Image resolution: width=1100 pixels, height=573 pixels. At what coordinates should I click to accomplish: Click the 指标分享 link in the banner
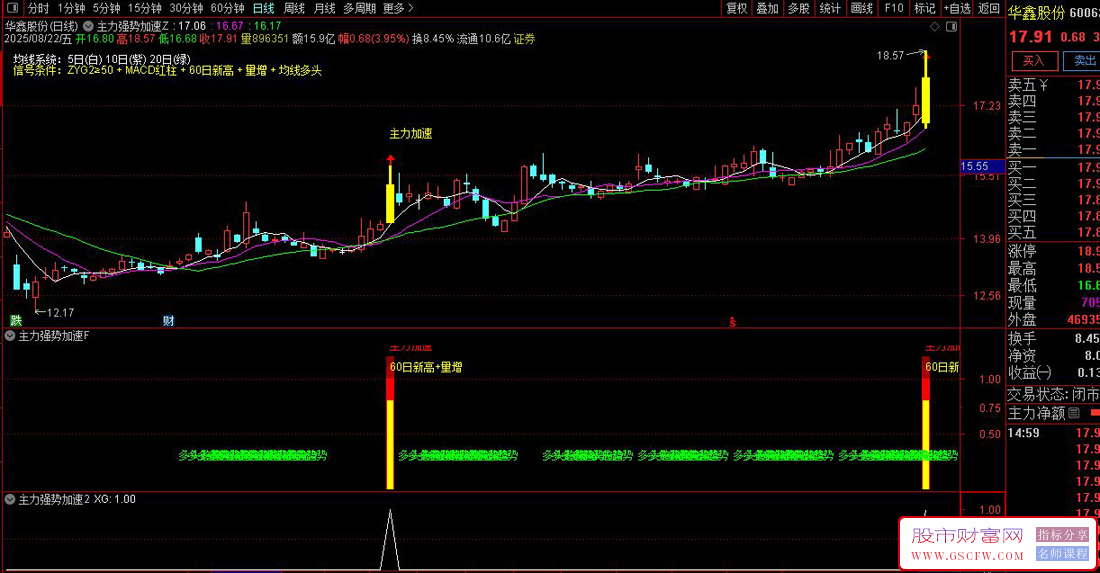tap(1062, 535)
